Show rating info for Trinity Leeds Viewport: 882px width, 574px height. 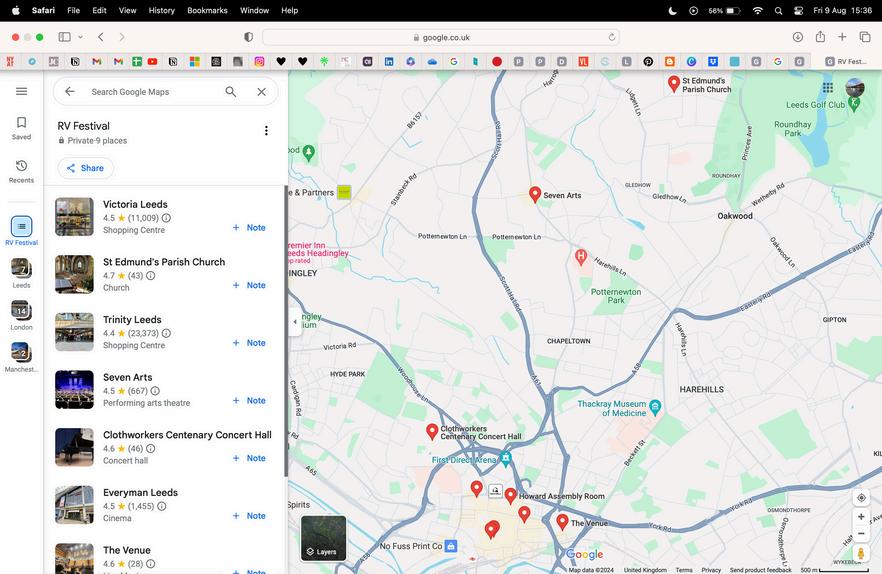(166, 333)
